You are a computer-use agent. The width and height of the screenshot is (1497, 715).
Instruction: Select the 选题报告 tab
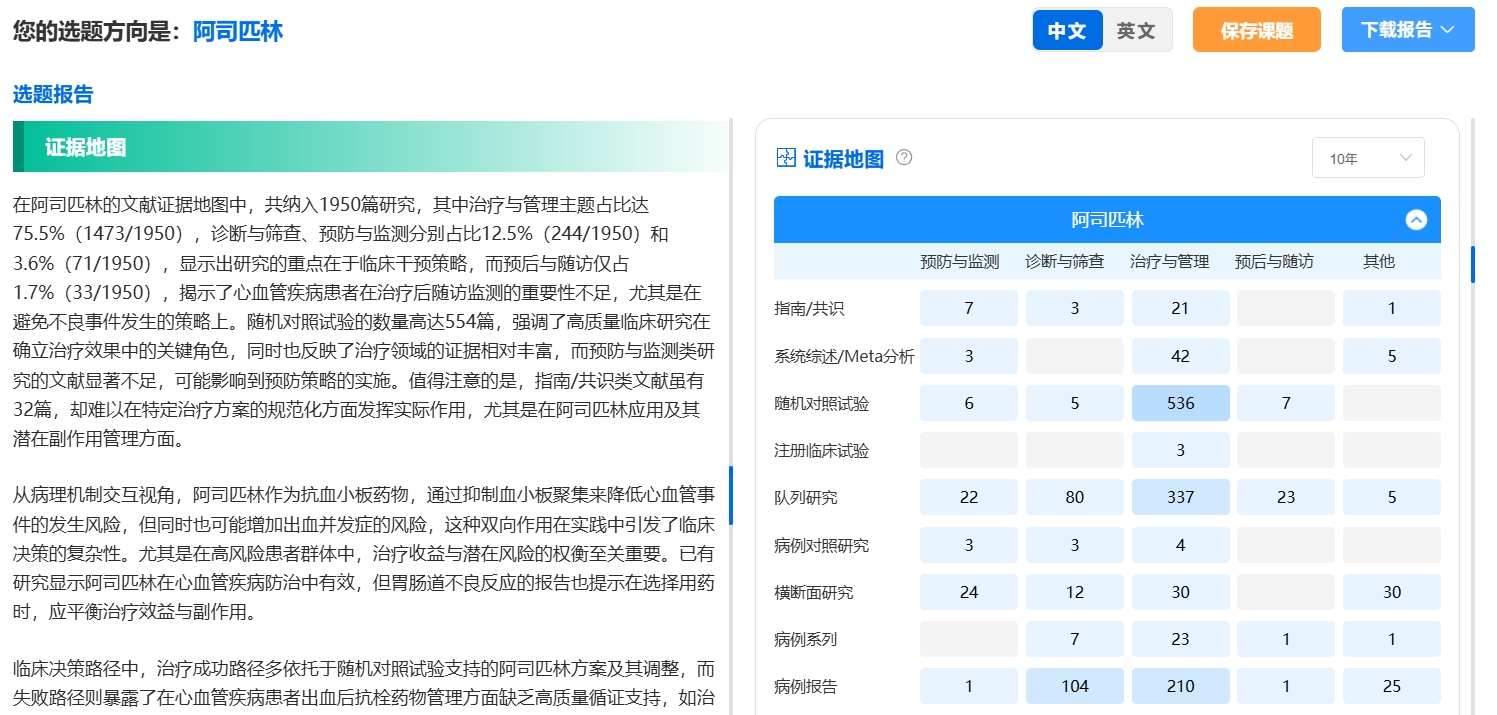pyautogui.click(x=53, y=95)
